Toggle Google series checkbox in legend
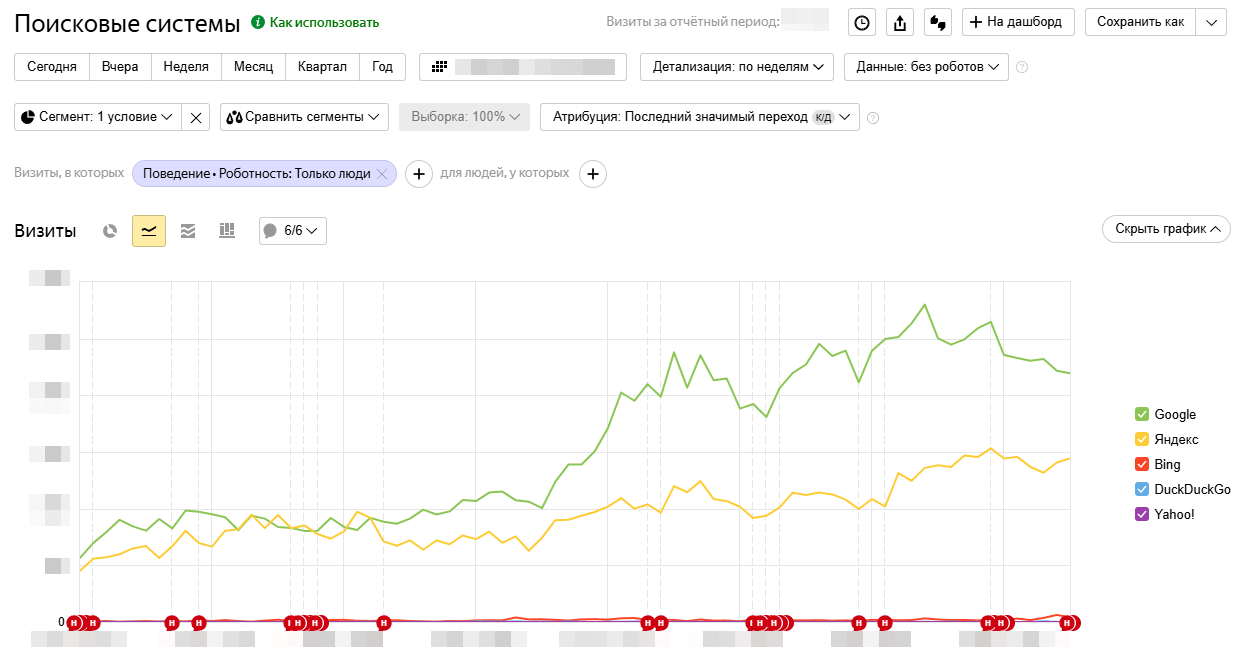 (1142, 414)
